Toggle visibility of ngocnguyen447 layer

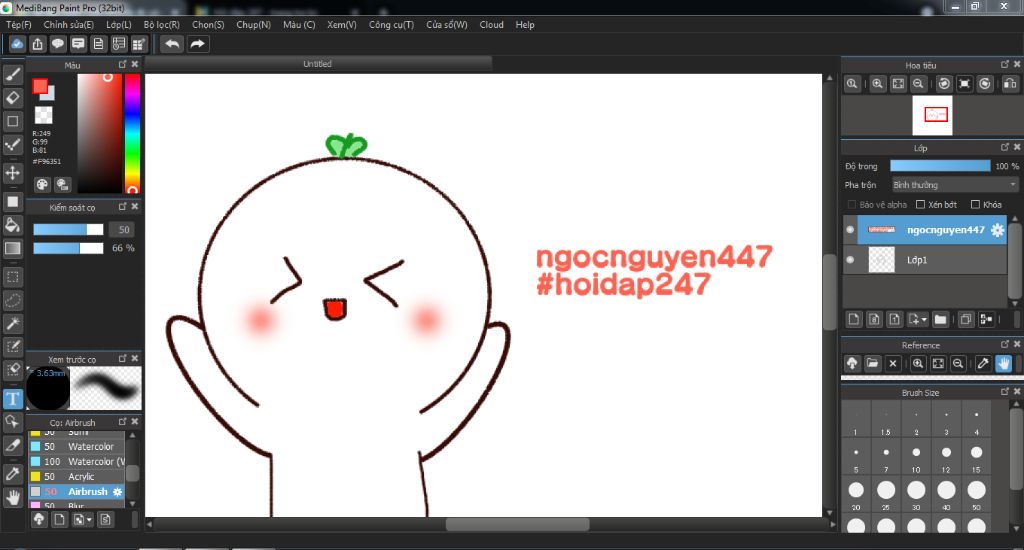850,230
